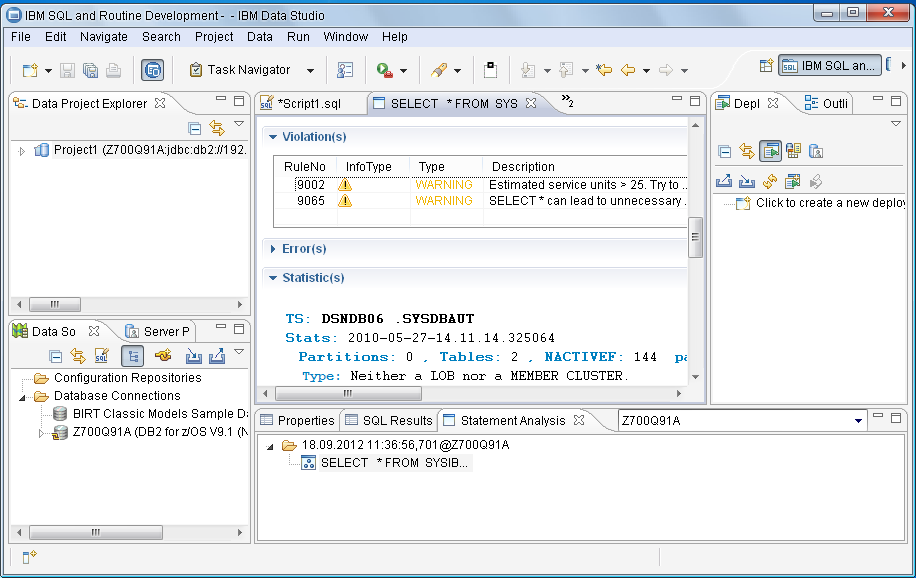The width and height of the screenshot is (916, 578).
Task: Click the Open Perspective icon
Action: (x=766, y=66)
